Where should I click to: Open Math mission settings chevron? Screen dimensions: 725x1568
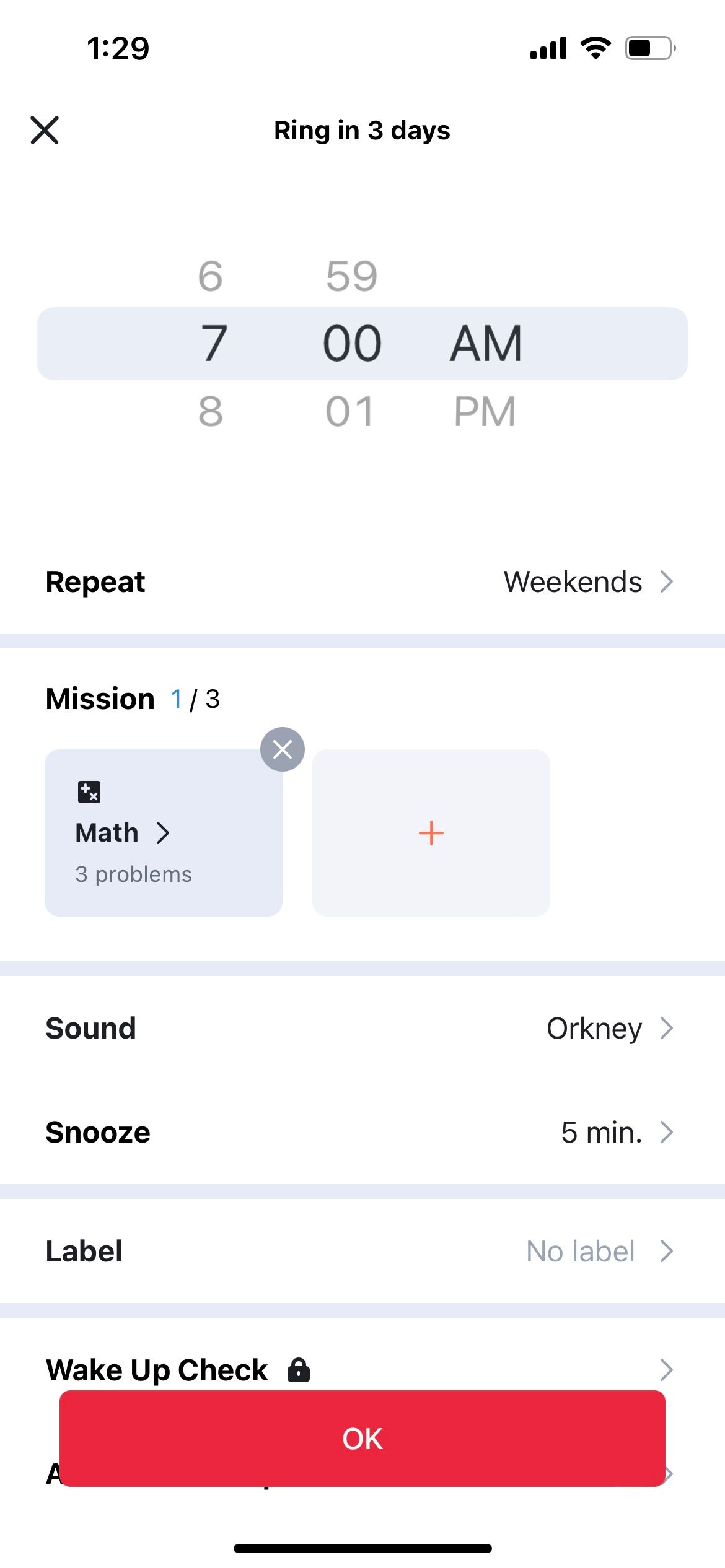(163, 833)
